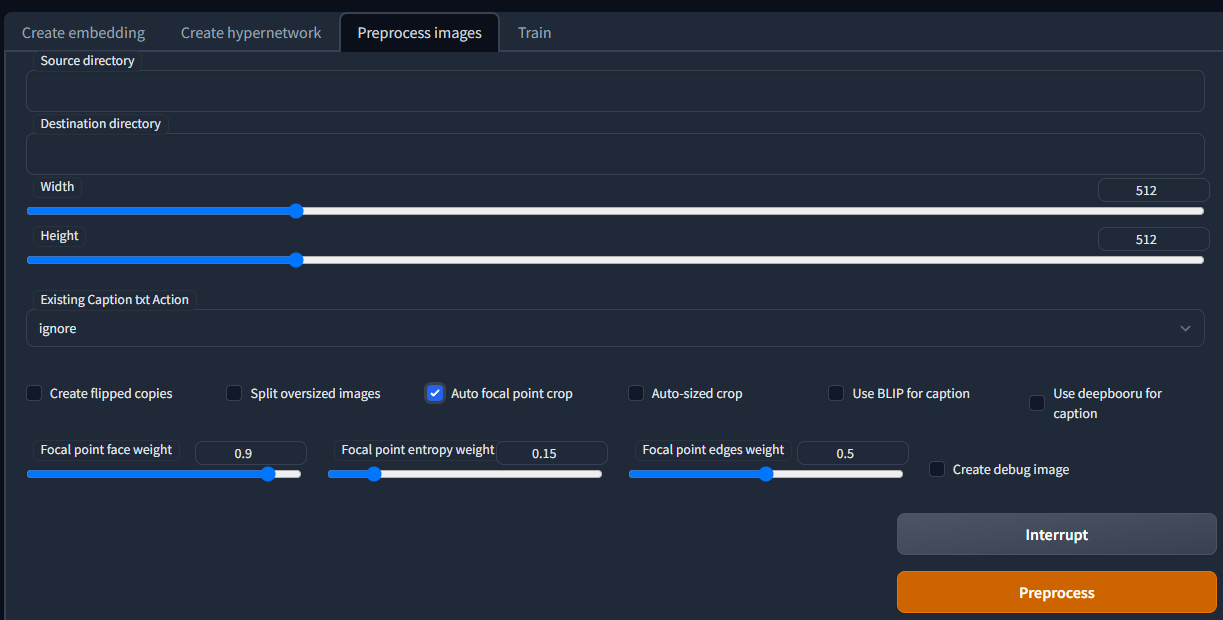
Task: Click the Width slider track
Action: pyautogui.click(x=615, y=211)
